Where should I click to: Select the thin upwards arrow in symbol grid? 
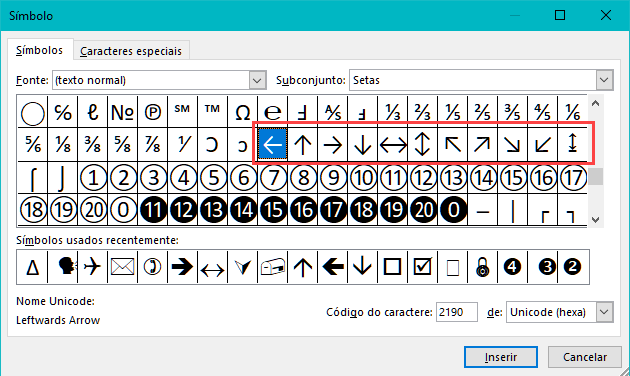point(303,145)
